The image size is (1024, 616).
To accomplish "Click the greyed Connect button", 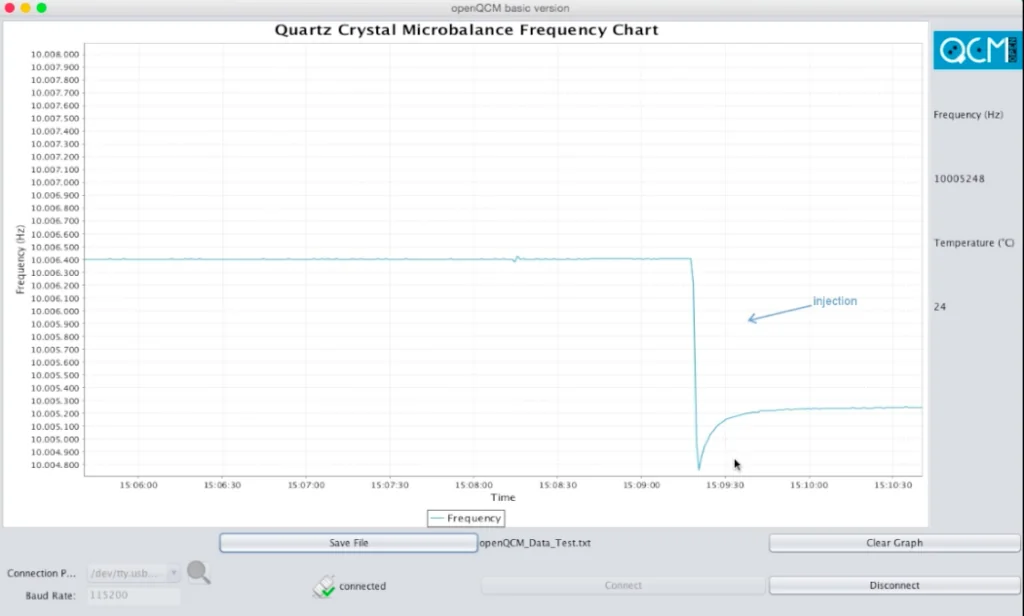I will point(622,585).
